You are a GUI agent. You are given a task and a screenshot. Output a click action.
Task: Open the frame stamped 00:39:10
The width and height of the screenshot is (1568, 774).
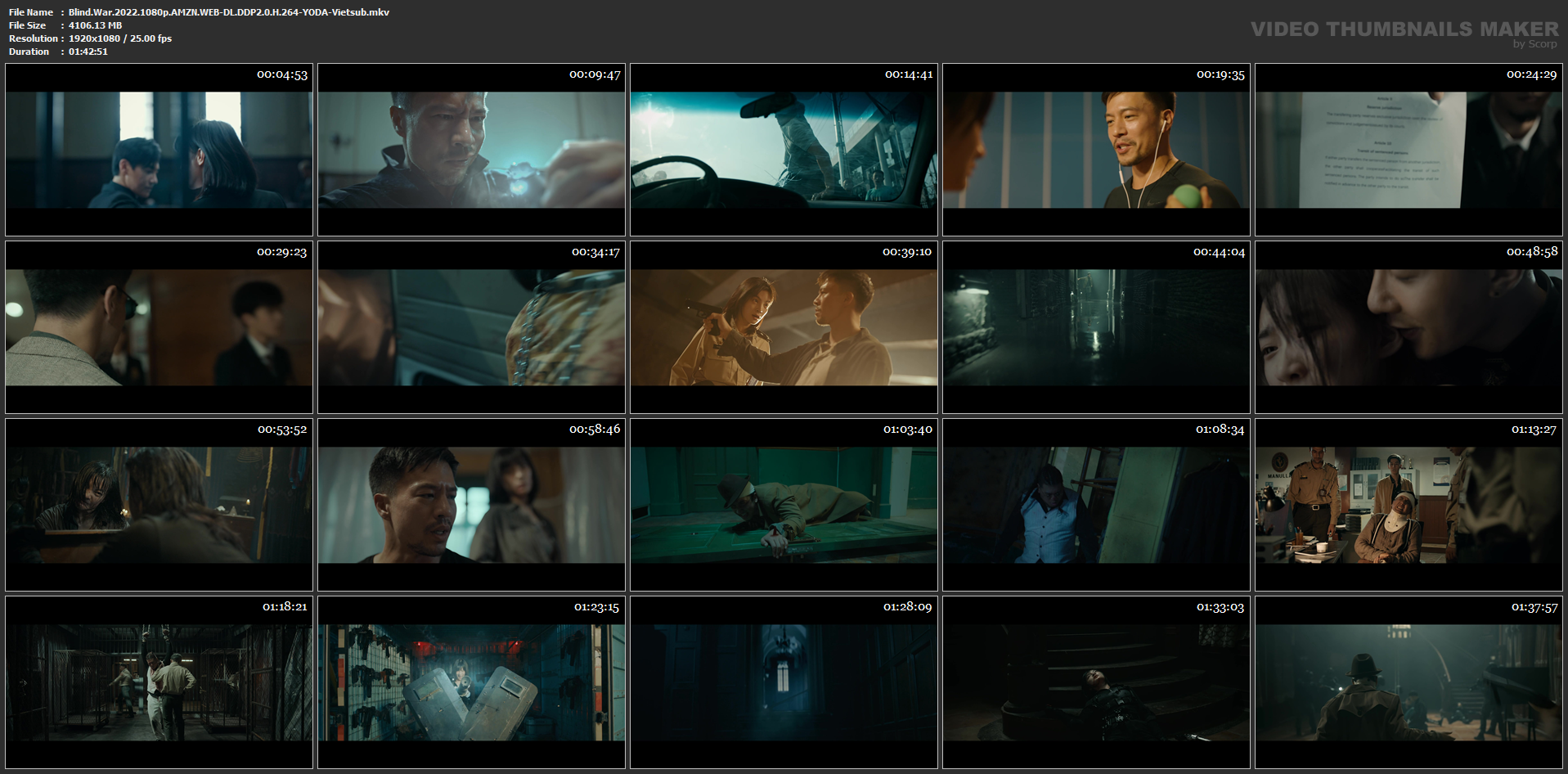pos(784,327)
